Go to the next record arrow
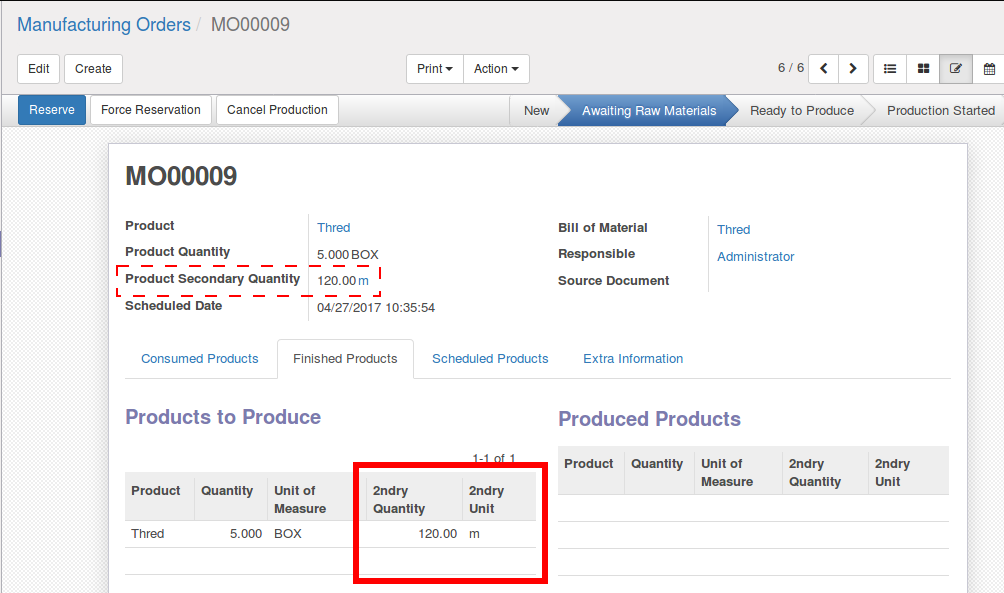 (x=853, y=69)
